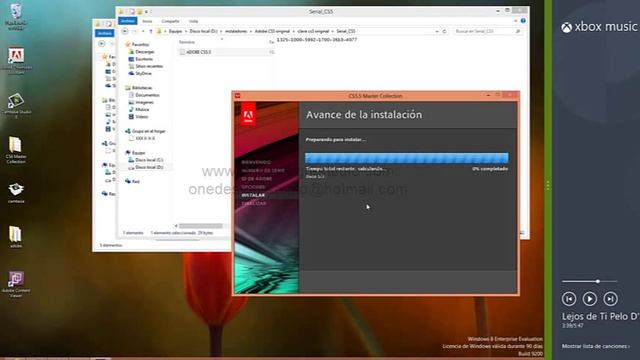Click the Back arrow in the rear explorer window
The height and width of the screenshot is (360, 640).
click(102, 44)
